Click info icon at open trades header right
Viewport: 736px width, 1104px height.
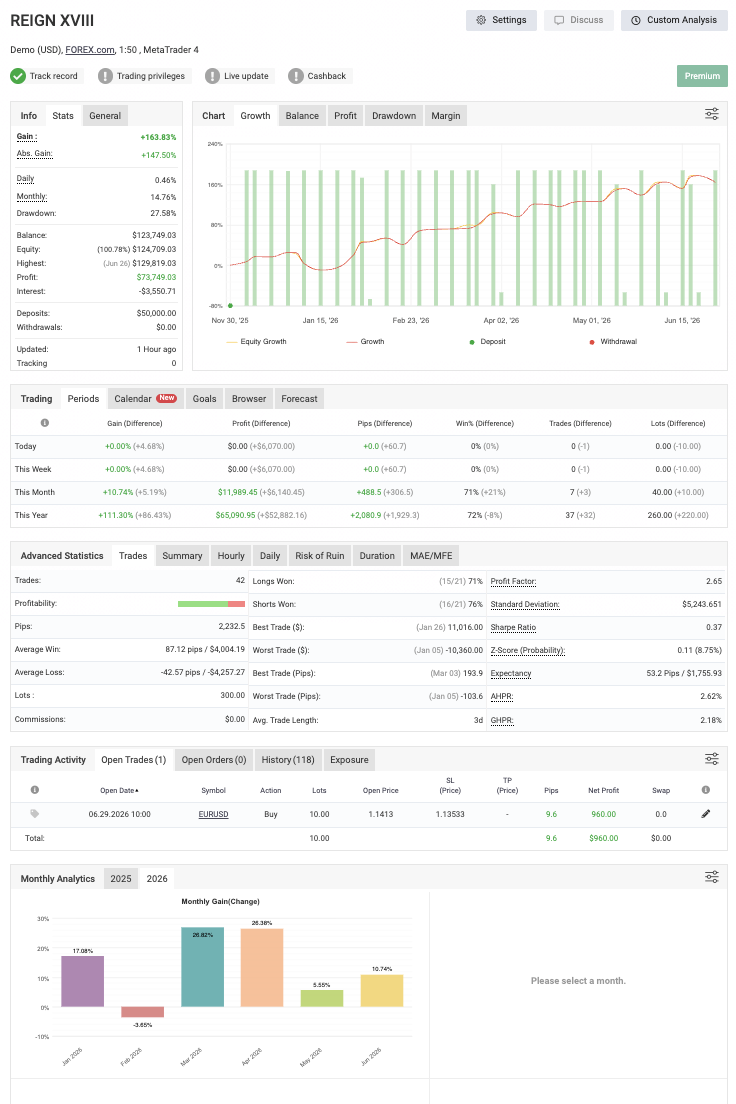706,790
